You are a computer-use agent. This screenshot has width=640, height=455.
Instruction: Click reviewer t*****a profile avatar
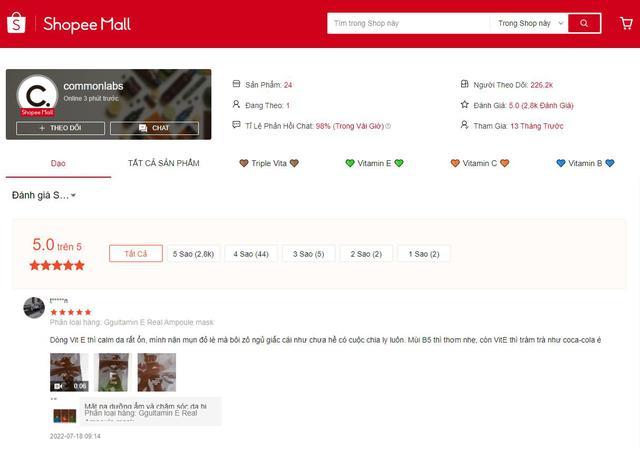34,307
